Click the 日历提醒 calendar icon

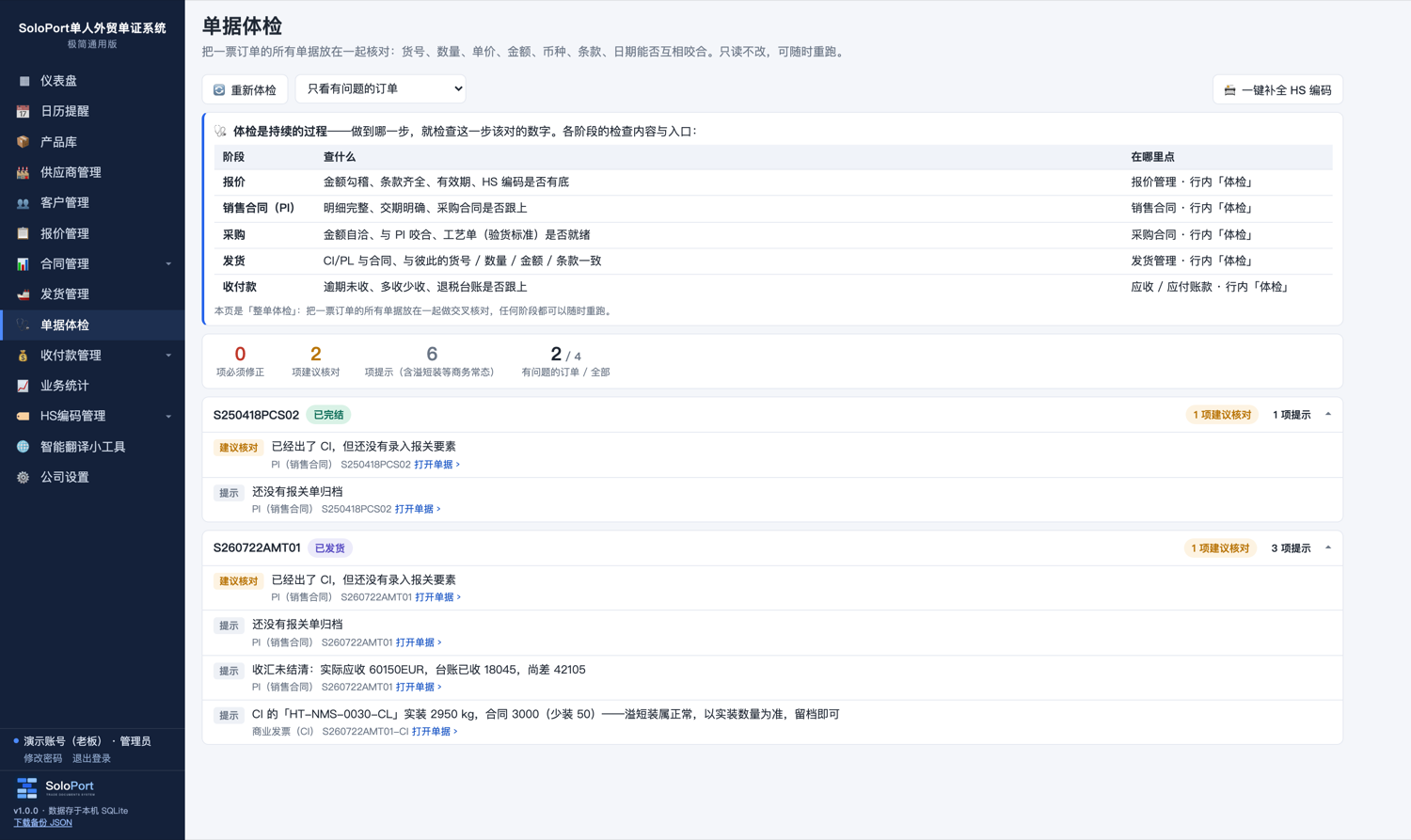click(x=24, y=111)
